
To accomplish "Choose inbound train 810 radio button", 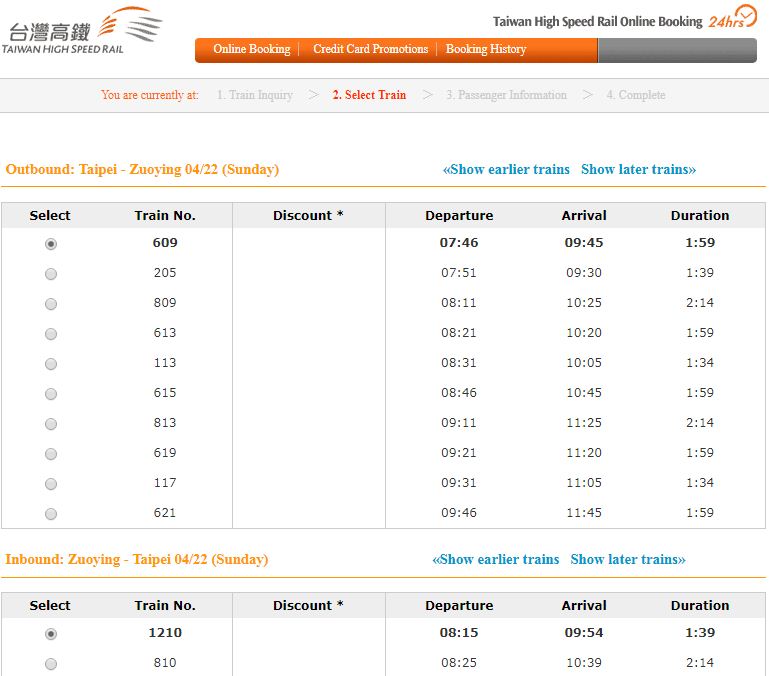I will pos(51,664).
